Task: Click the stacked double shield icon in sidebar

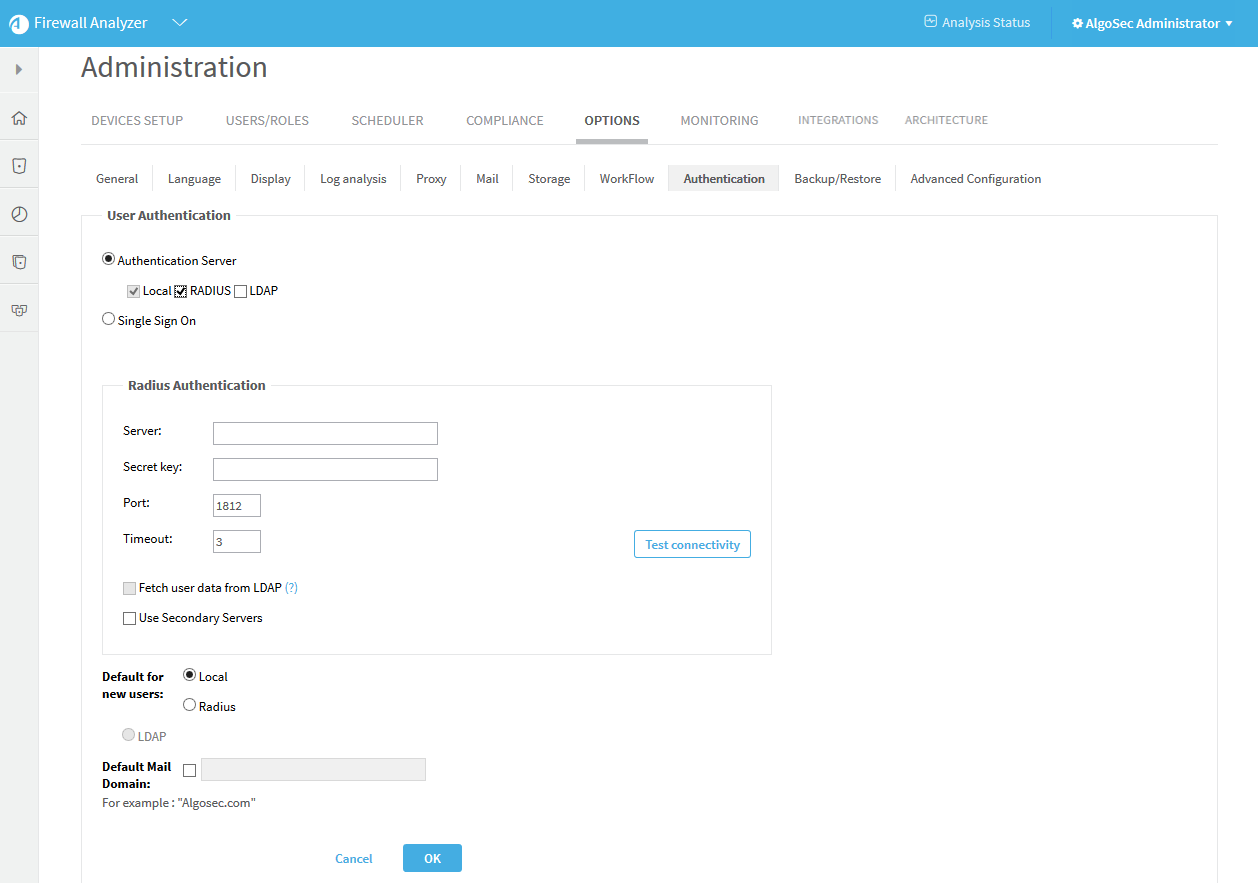Action: [x=19, y=262]
